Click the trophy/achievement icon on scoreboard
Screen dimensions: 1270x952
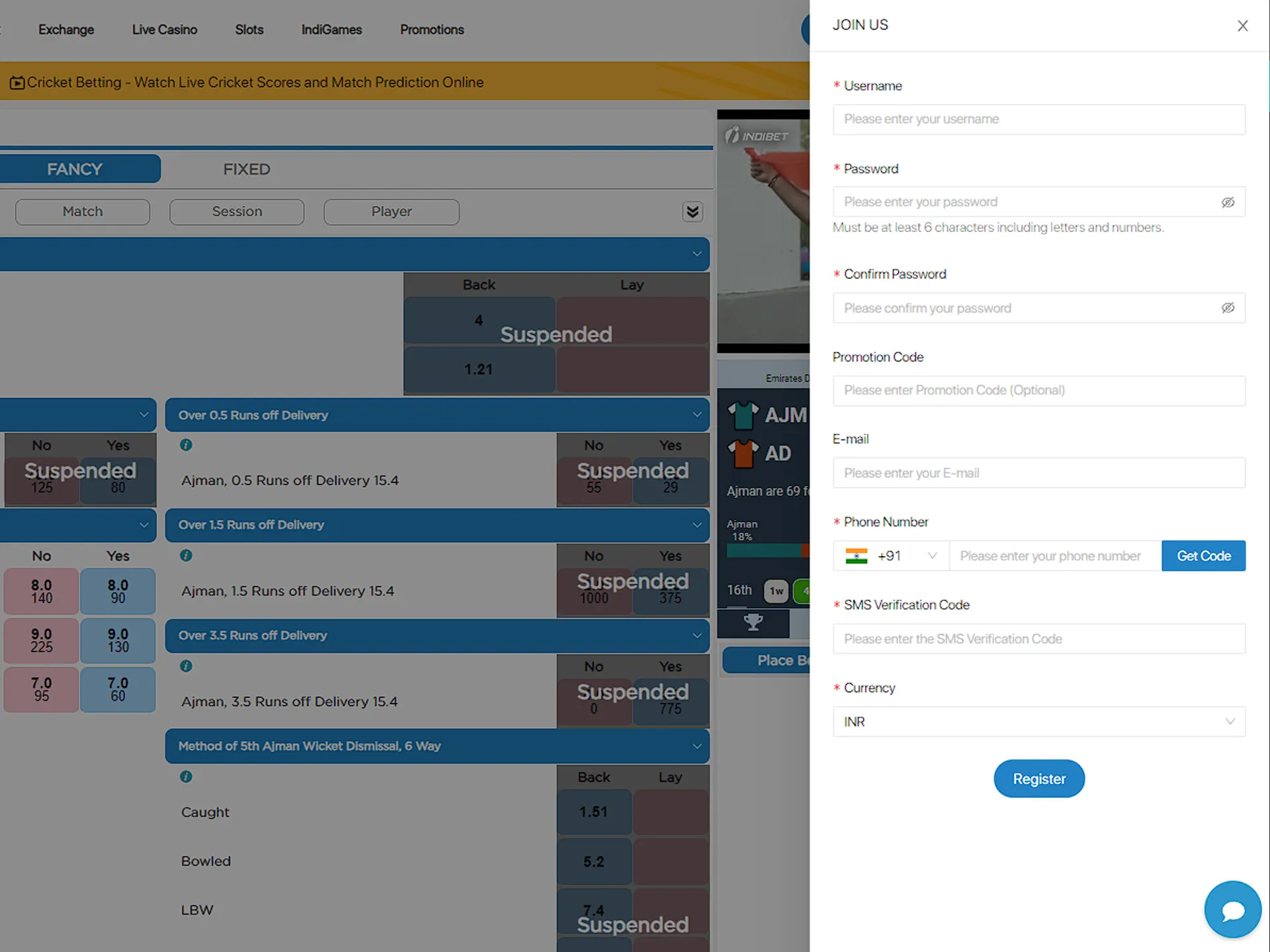click(754, 622)
